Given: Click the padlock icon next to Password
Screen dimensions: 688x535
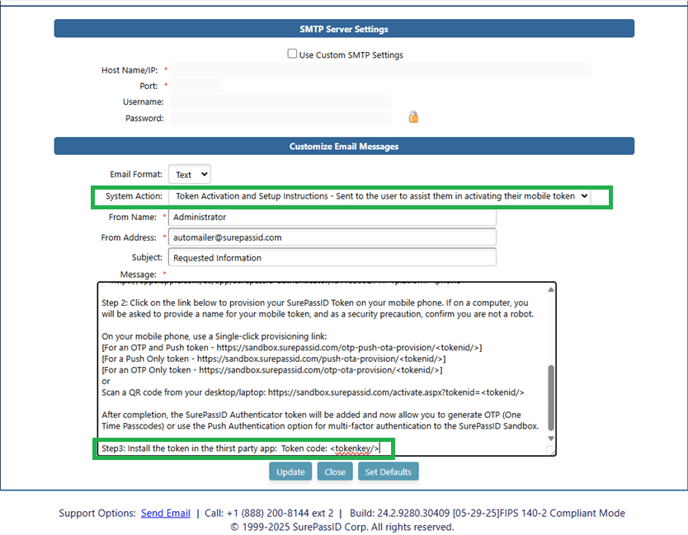Looking at the screenshot, I should [x=413, y=117].
